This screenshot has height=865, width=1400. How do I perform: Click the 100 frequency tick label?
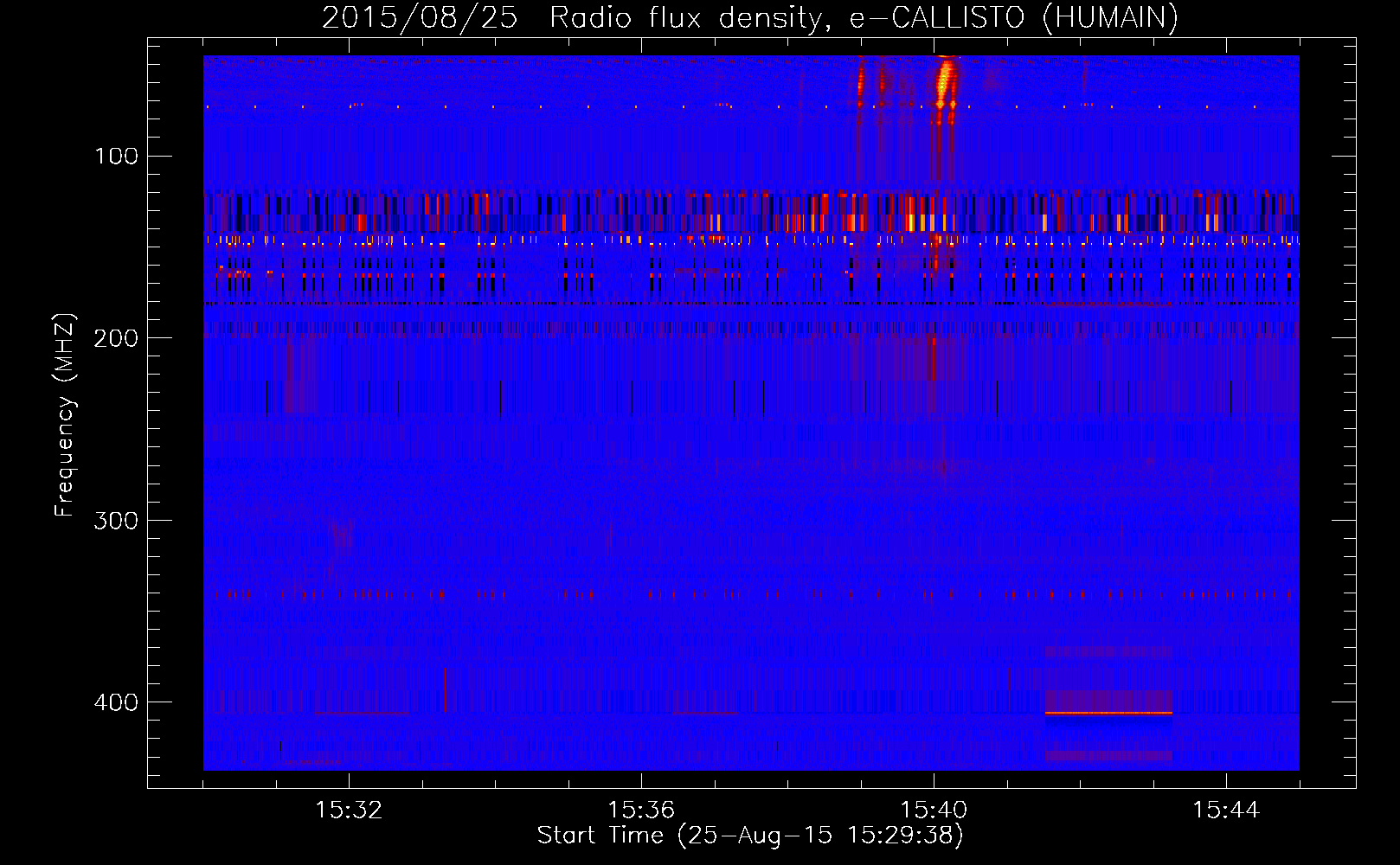116,156
